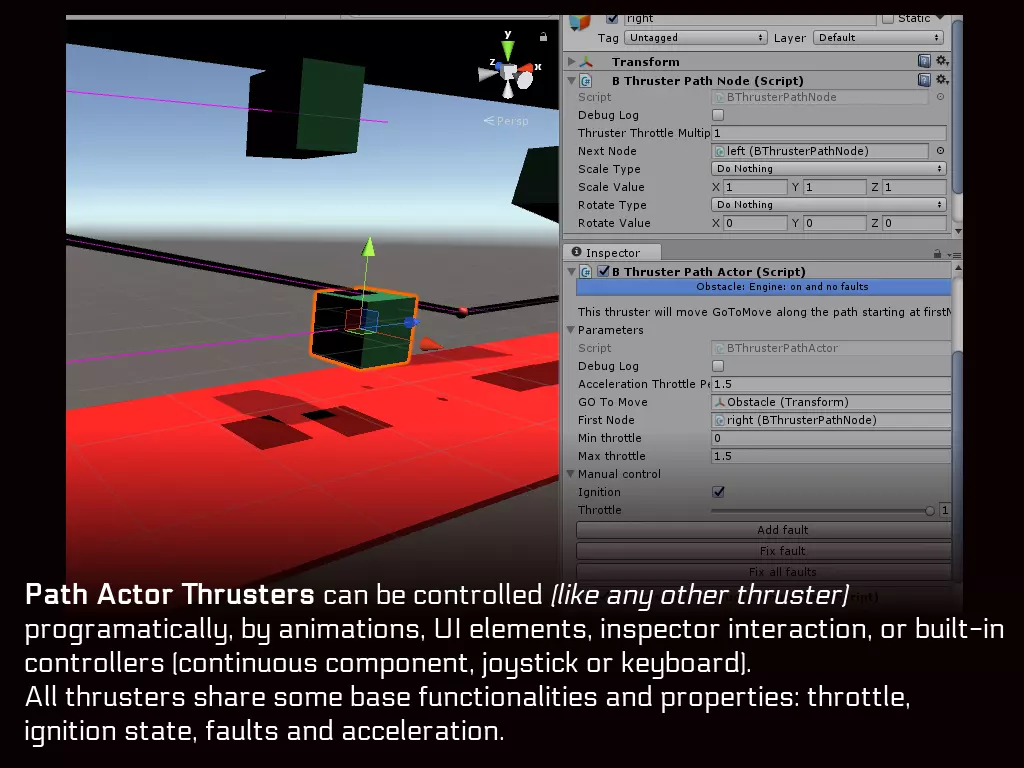
Task: Click the Next Node field left (BThrusterPathNode)
Action: point(820,151)
